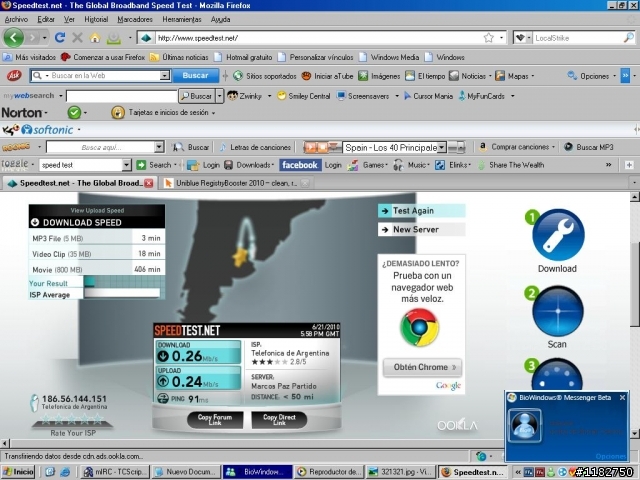
Task: Click the Download wrench icon
Action: click(558, 235)
